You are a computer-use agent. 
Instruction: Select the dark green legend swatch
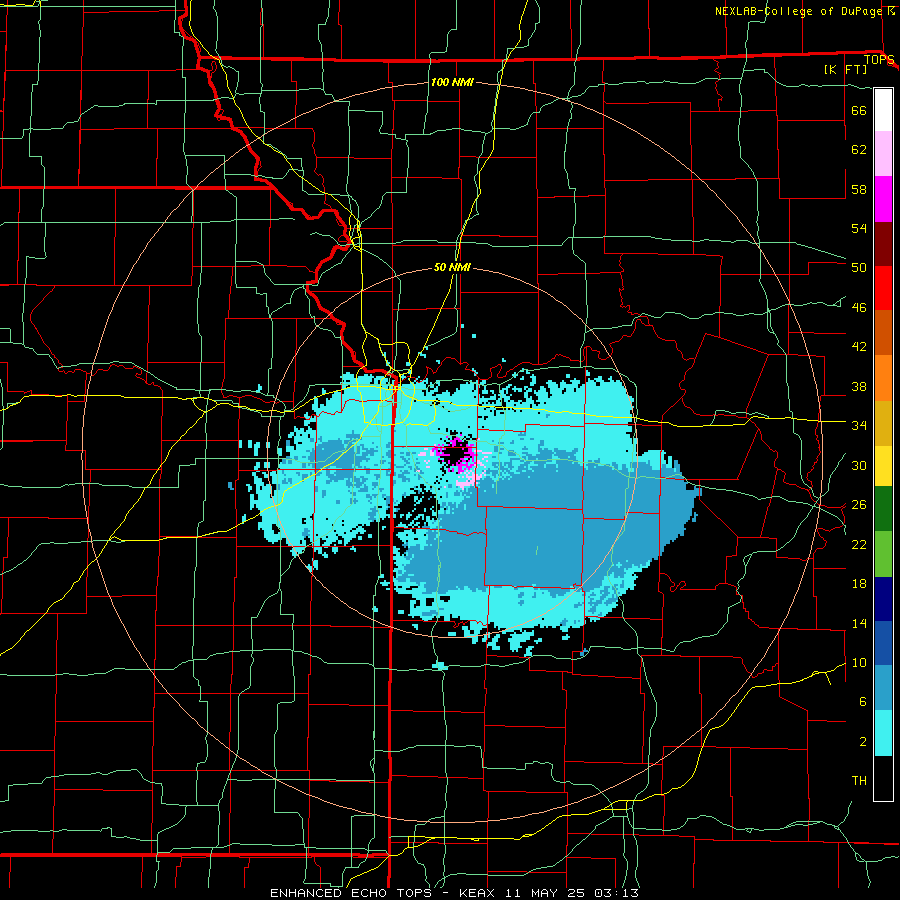(x=883, y=509)
